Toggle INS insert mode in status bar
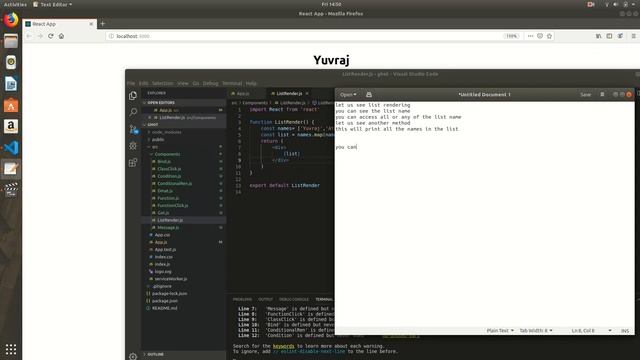The image size is (640, 360). click(x=624, y=331)
